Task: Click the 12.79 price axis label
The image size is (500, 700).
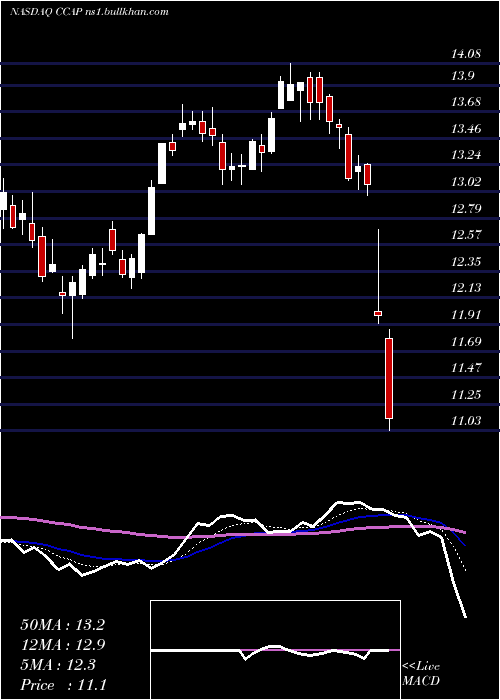Action: [467, 208]
